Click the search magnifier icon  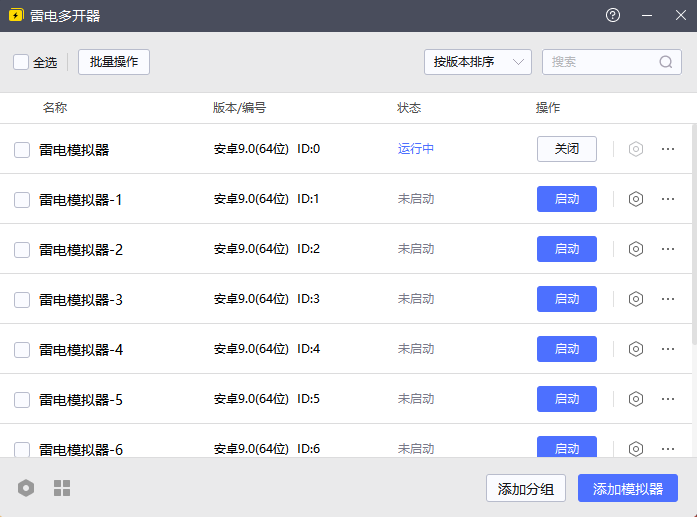tap(666, 62)
